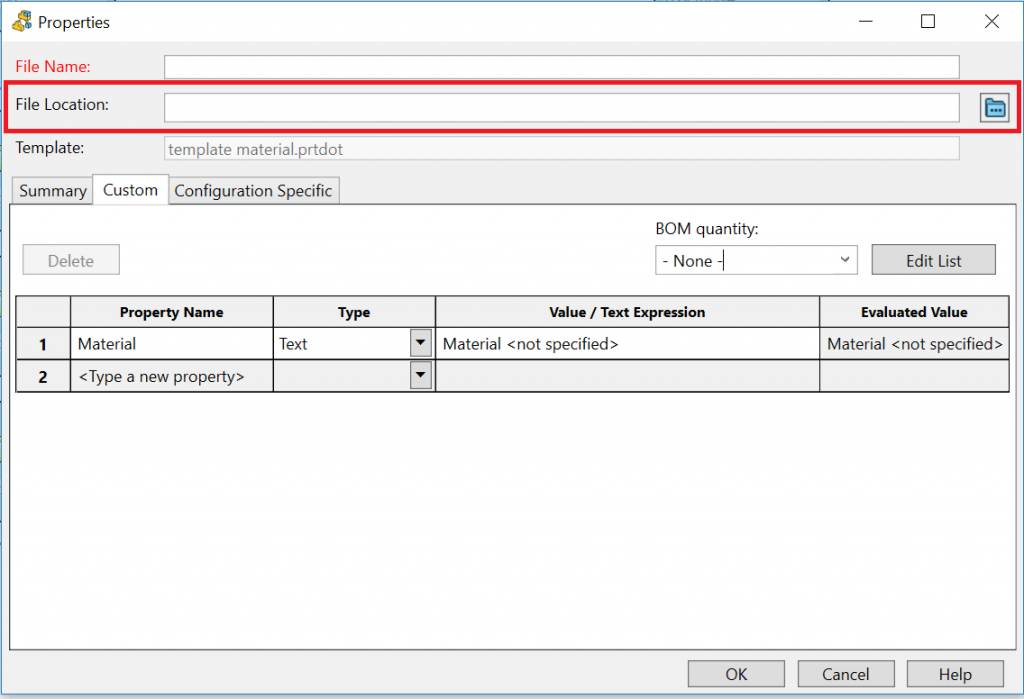This screenshot has width=1024, height=699.
Task: Click the 'Type a new property' cell
Action: [x=171, y=377]
